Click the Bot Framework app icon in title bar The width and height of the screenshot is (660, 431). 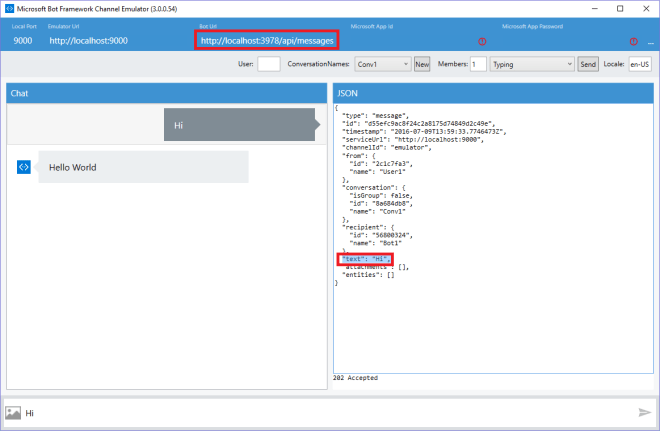pyautogui.click(x=9, y=8)
